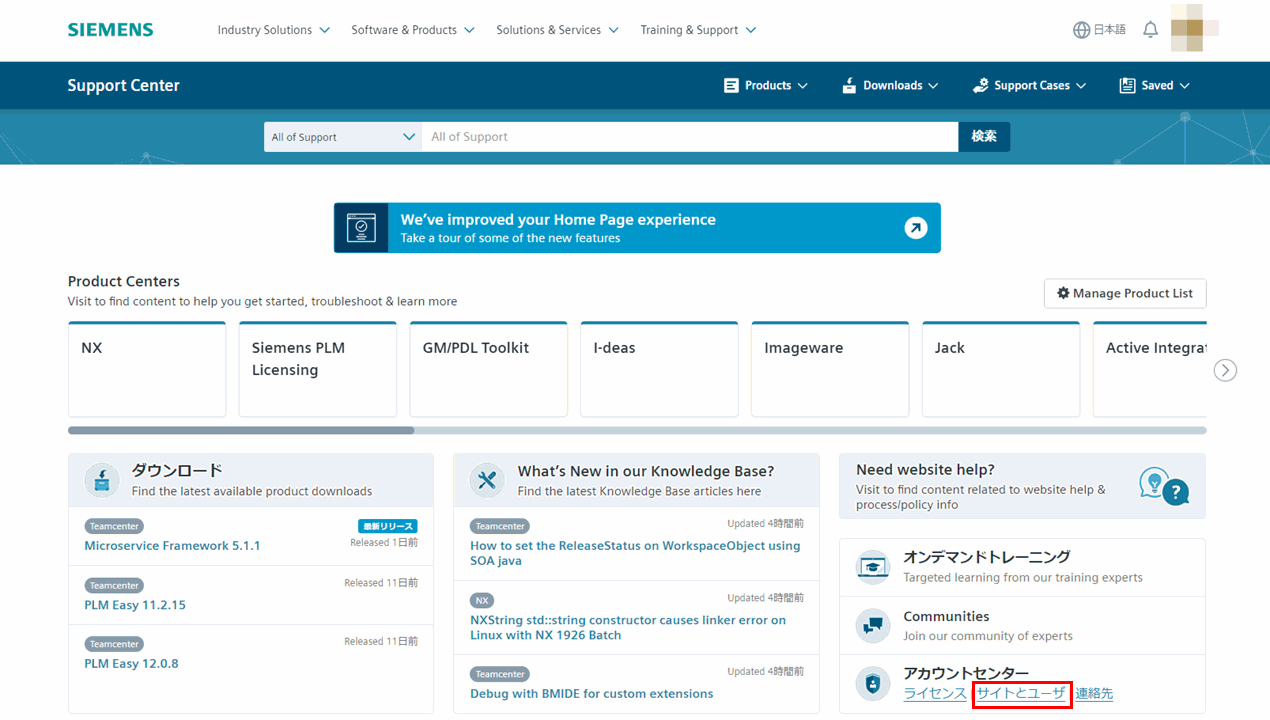Change language via 日本語
Viewport: 1270px width, 720px height.
tap(1109, 30)
